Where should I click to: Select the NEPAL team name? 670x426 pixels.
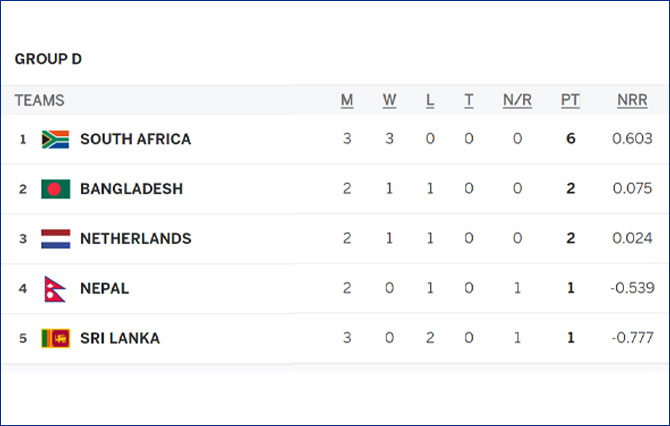tap(104, 288)
